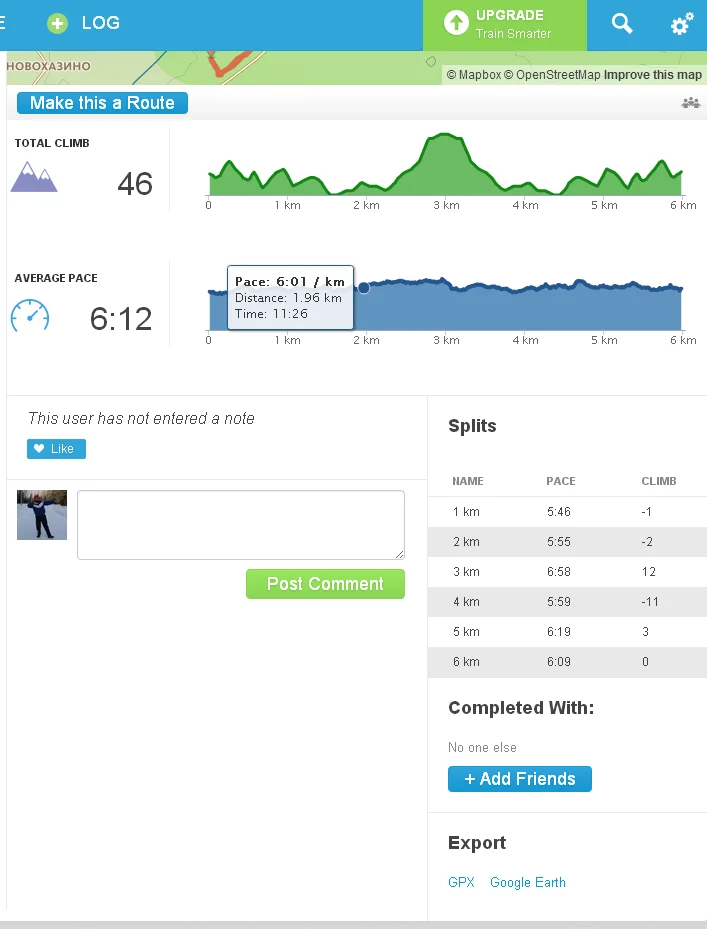
Task: Click the average pace value 6:12
Action: point(121,319)
